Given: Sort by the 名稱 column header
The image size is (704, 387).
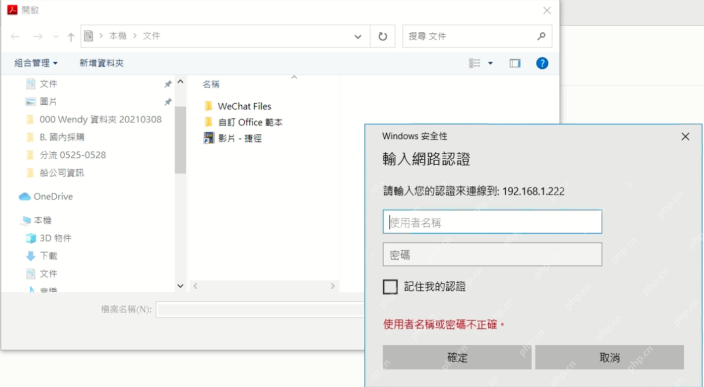Looking at the screenshot, I should pos(211,84).
